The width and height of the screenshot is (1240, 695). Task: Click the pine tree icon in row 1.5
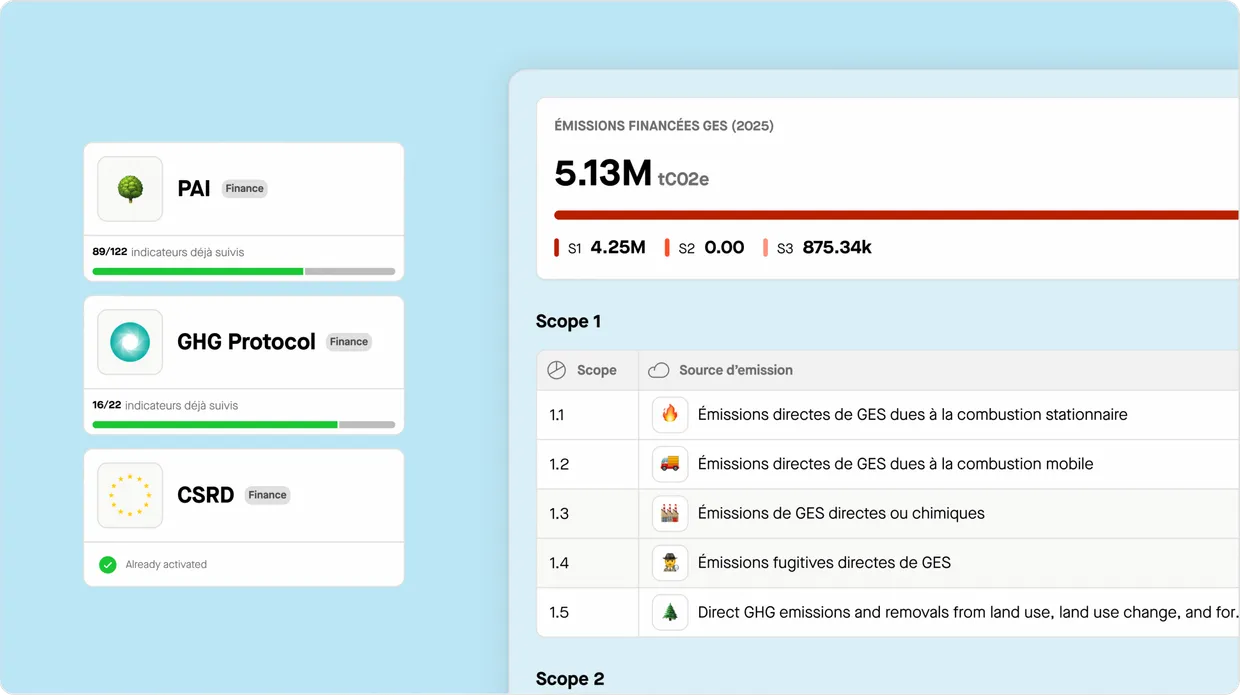[x=670, y=612]
